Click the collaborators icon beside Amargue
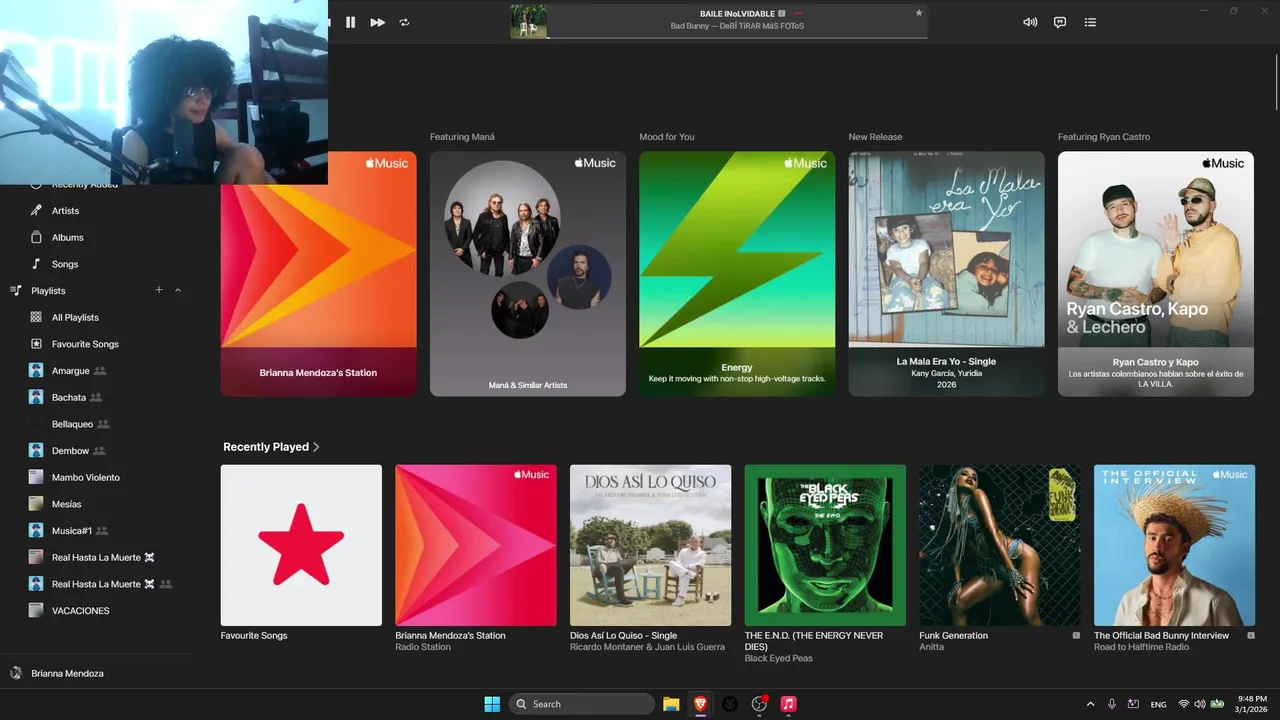Image resolution: width=1280 pixels, height=720 pixels. click(x=100, y=371)
